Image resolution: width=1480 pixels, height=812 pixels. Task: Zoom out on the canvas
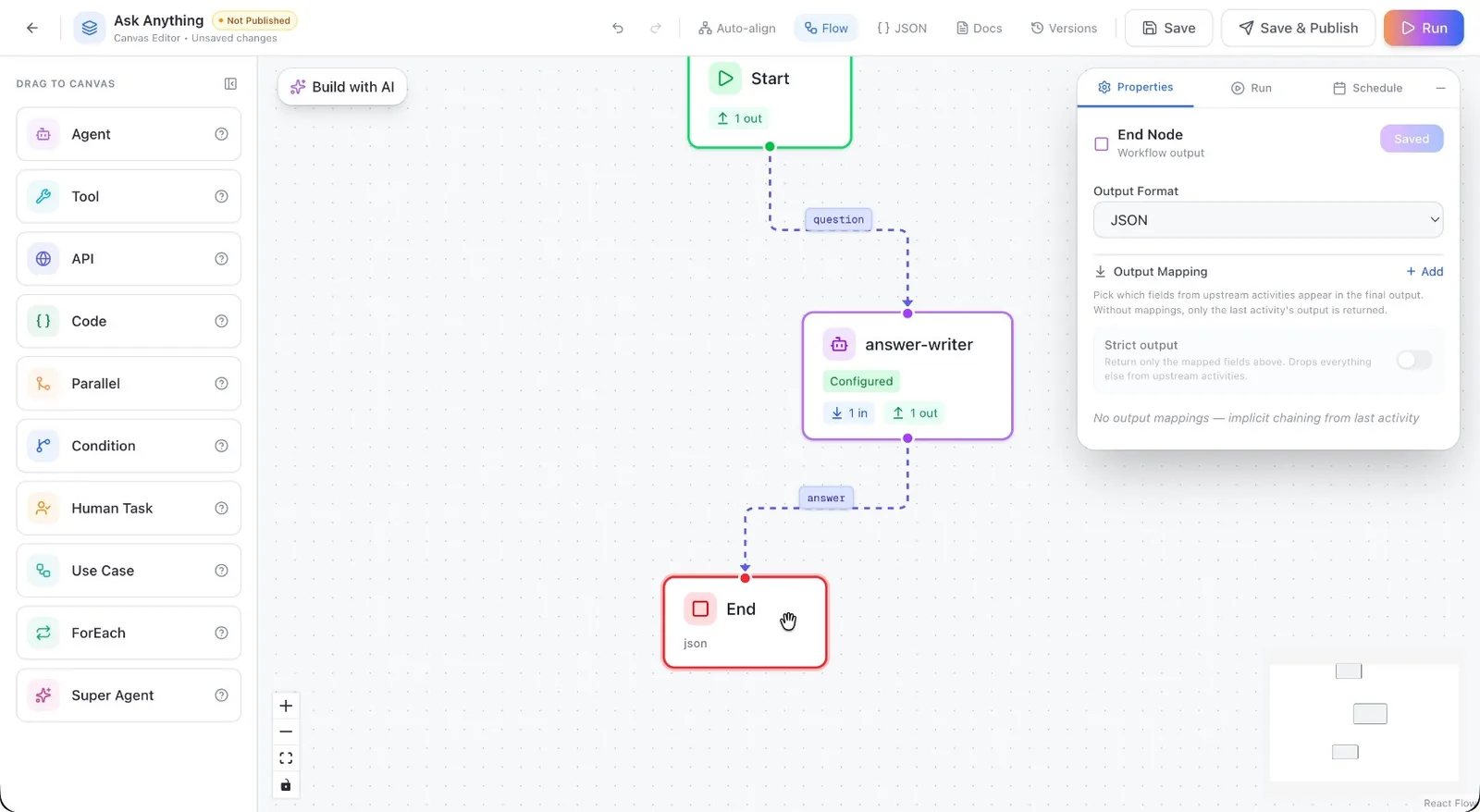286,732
